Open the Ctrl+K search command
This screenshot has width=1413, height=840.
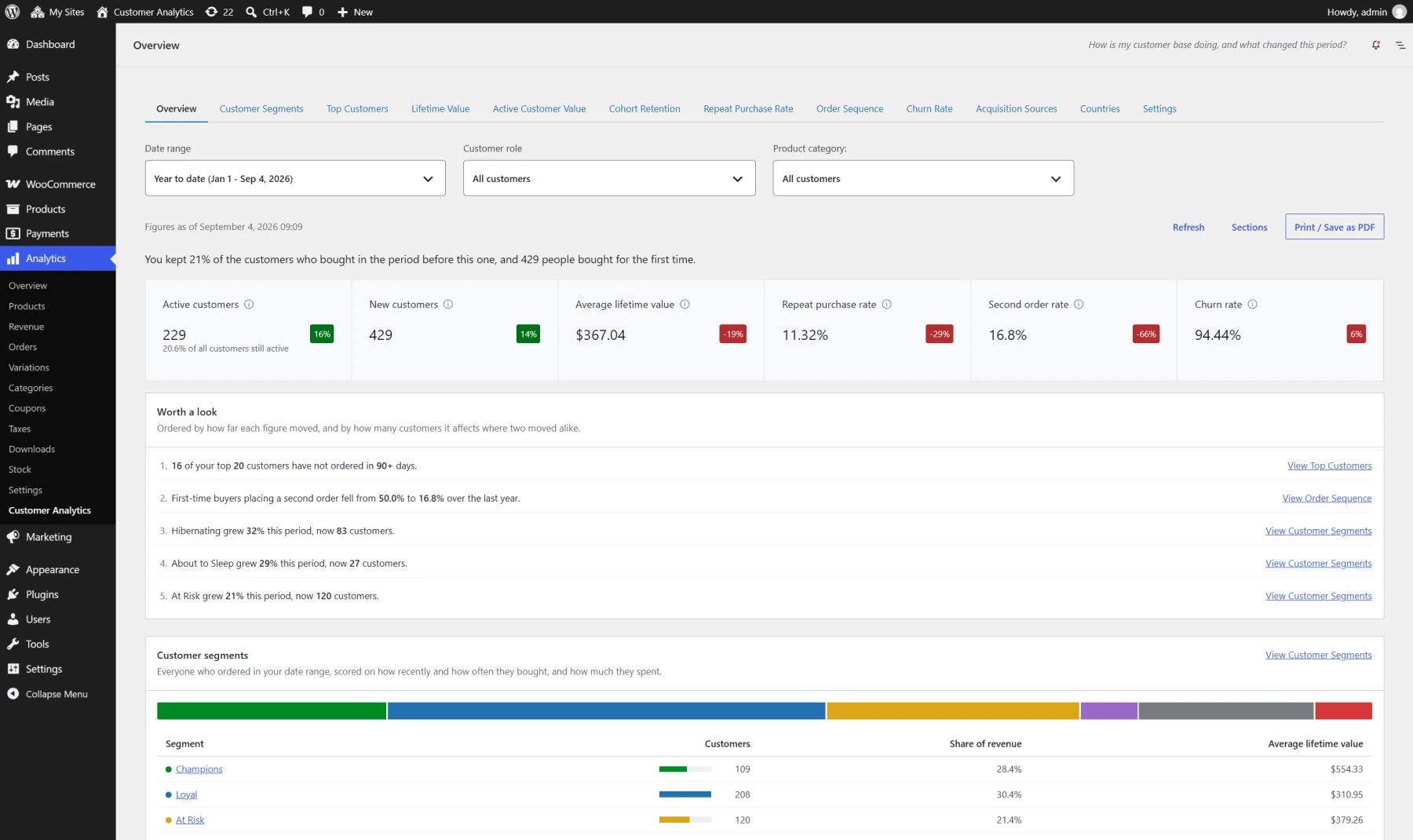(268, 12)
